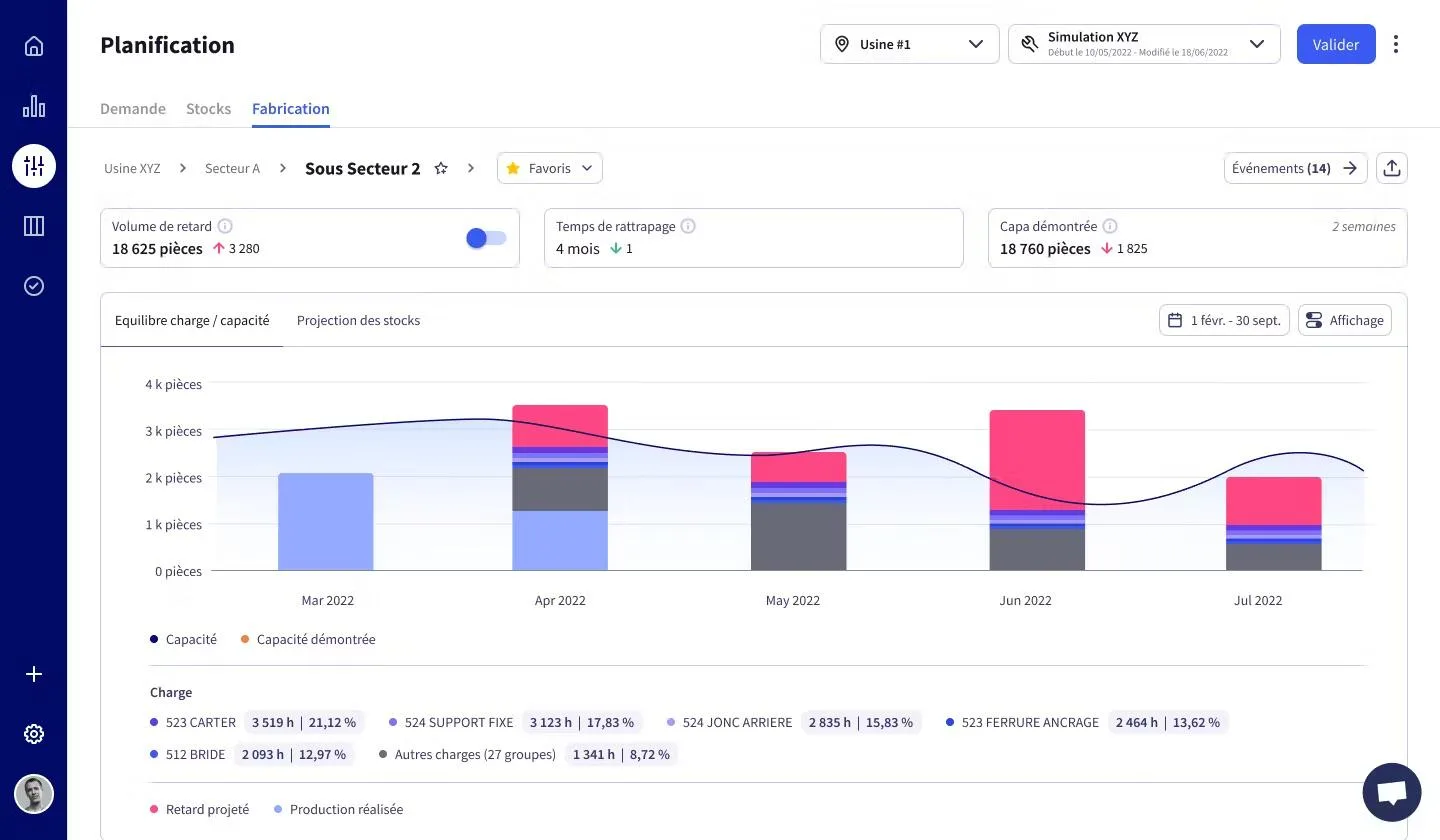Toggle the Volume de retard switch
1440x840 pixels.
(x=486, y=238)
